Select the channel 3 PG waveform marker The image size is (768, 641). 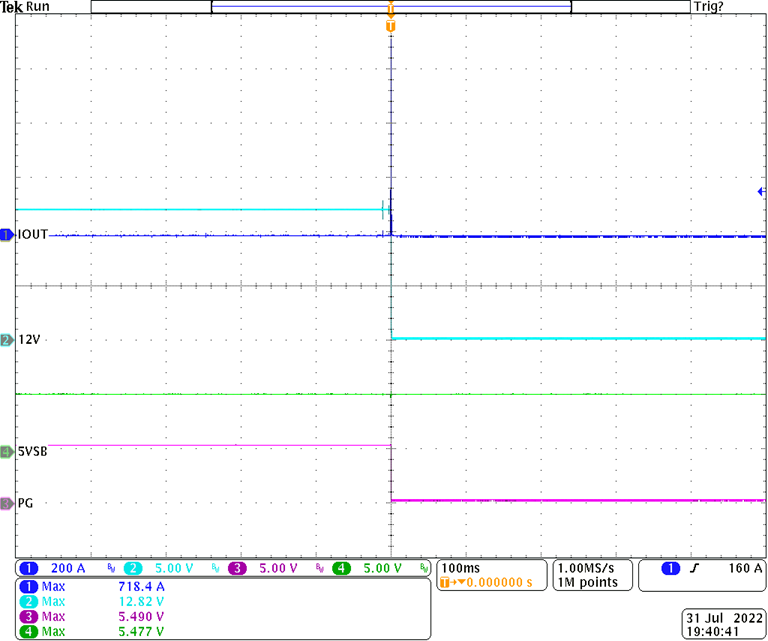point(6,503)
